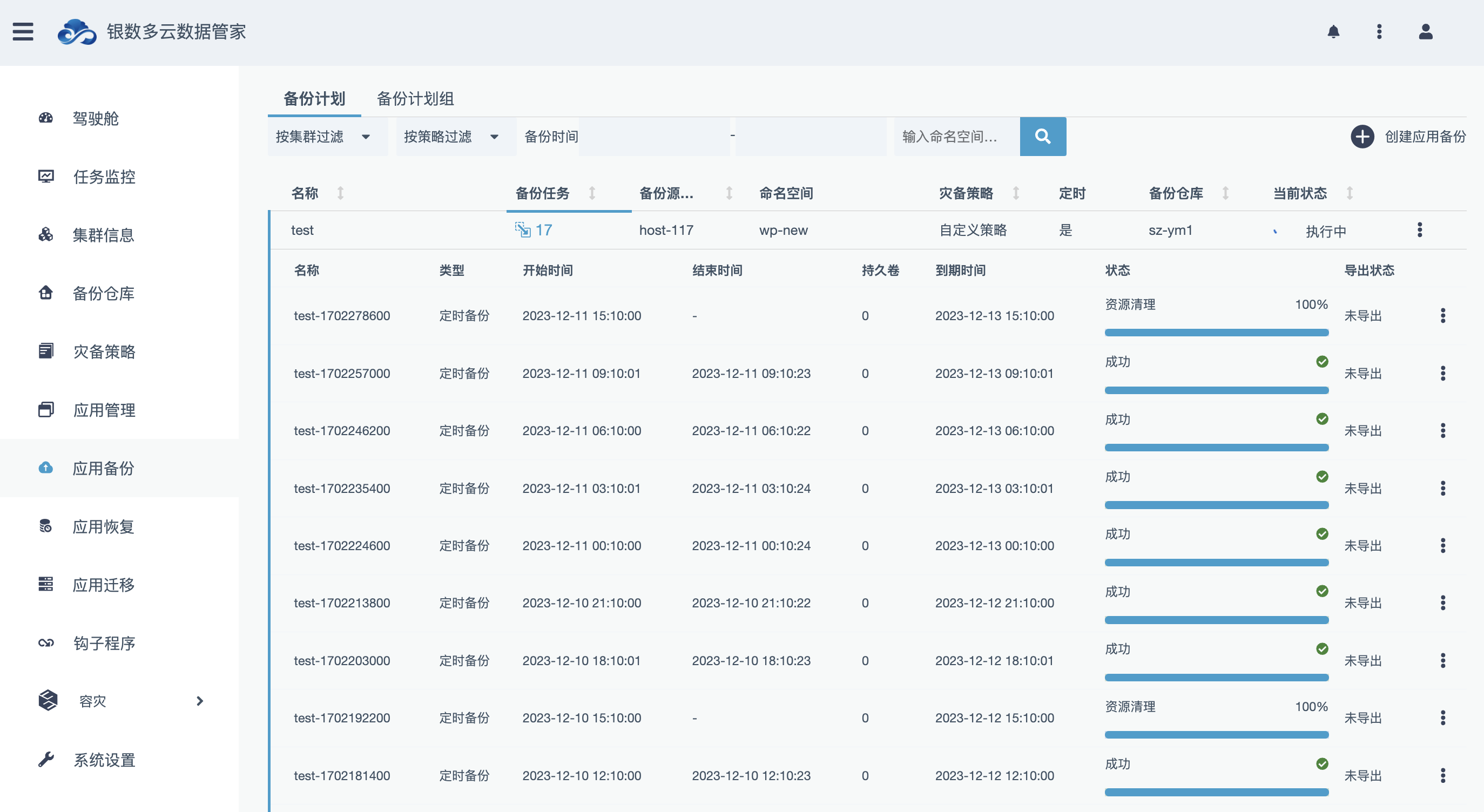Click the cloud logo icon
This screenshot has width=1484, height=812.
pyautogui.click(x=77, y=32)
